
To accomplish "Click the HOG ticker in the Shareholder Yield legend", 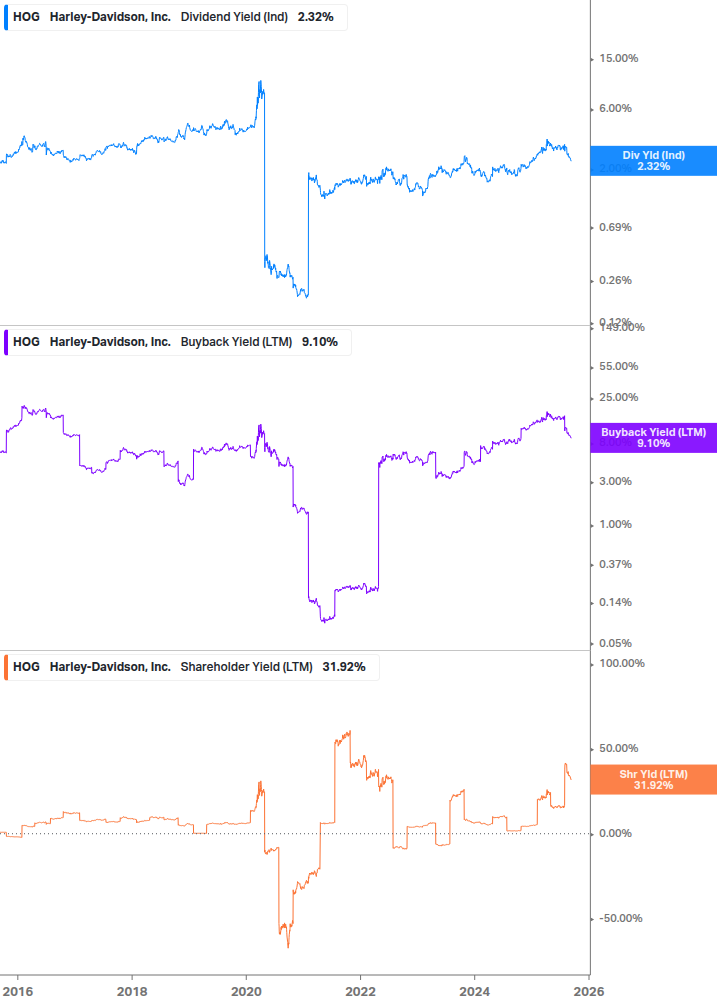I will click(x=26, y=667).
